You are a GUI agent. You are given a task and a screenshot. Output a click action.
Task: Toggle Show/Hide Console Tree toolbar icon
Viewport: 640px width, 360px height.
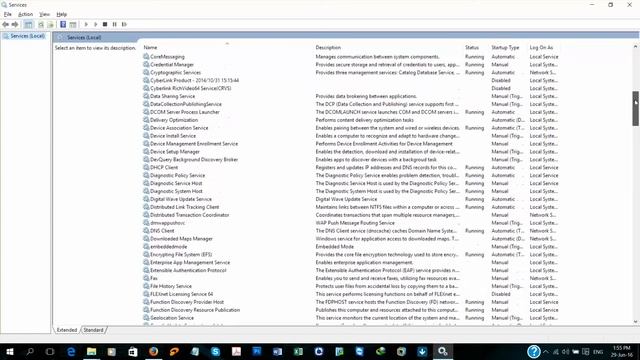(x=28, y=24)
